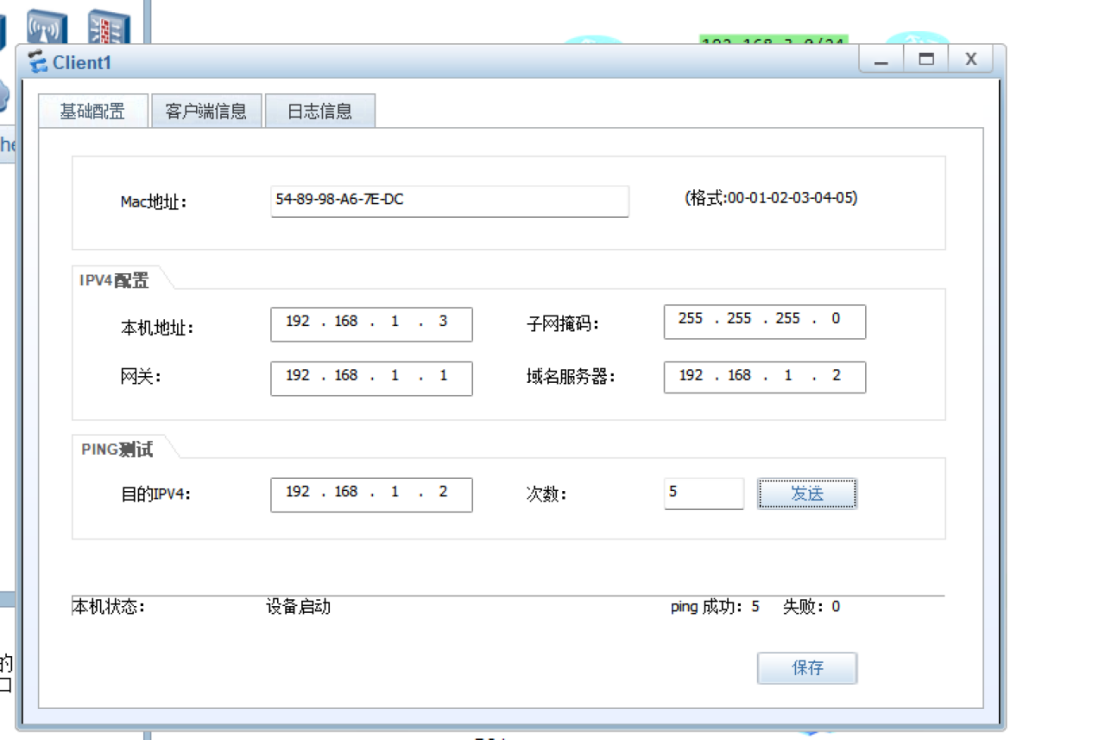Click the 子网掩码 field
Image resolution: width=1106 pixels, height=740 pixels.
tap(764, 320)
